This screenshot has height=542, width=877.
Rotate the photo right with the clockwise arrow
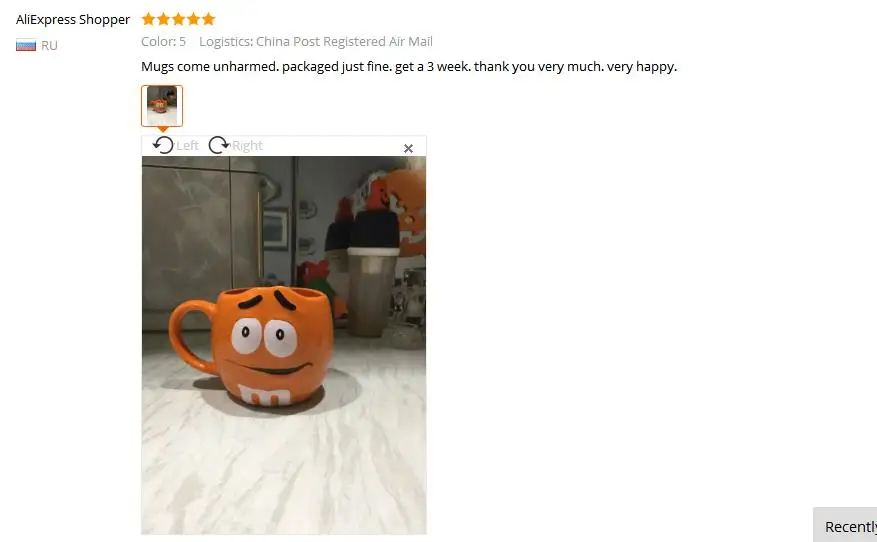(219, 145)
